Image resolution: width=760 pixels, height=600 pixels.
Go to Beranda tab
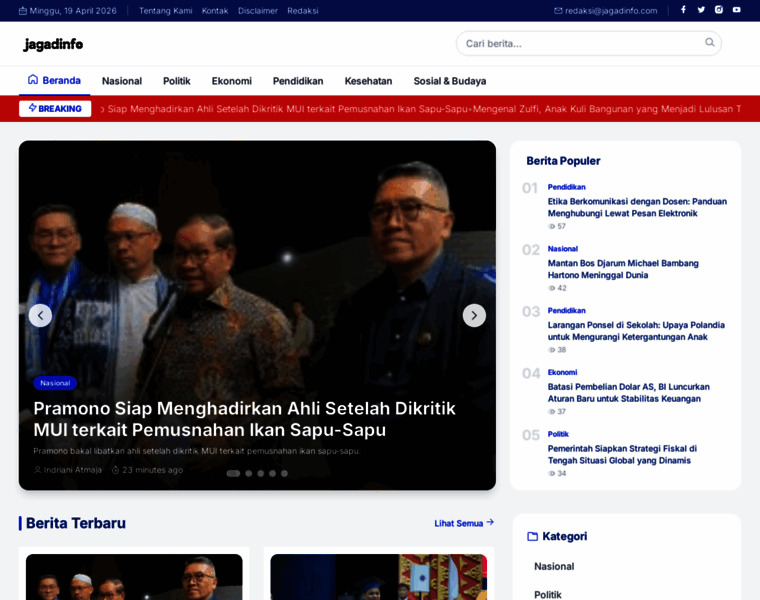click(54, 80)
